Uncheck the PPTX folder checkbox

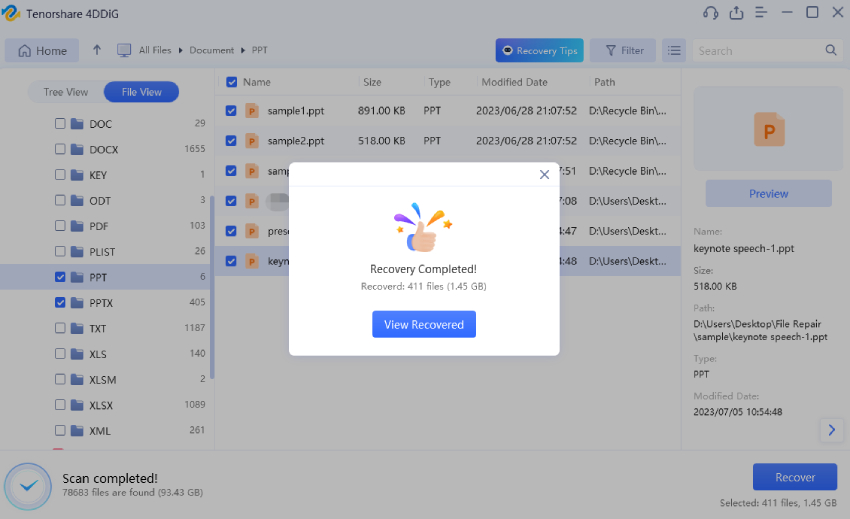coord(60,303)
